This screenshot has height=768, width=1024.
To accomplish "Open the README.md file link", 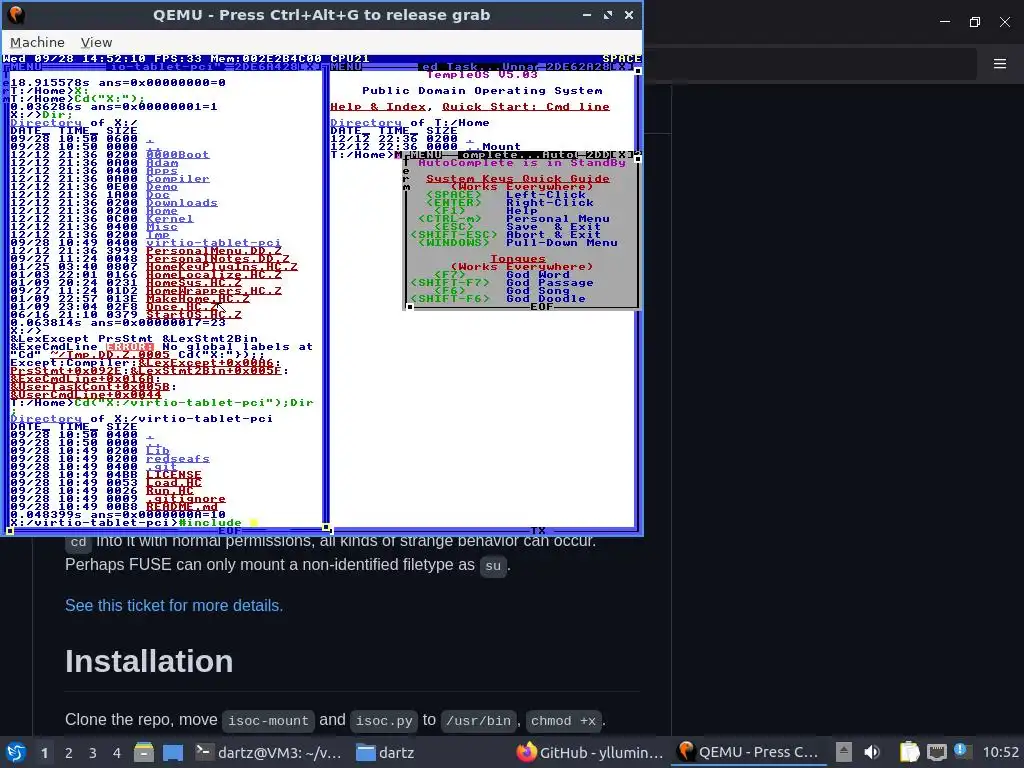I will pyautogui.click(x=182, y=507).
